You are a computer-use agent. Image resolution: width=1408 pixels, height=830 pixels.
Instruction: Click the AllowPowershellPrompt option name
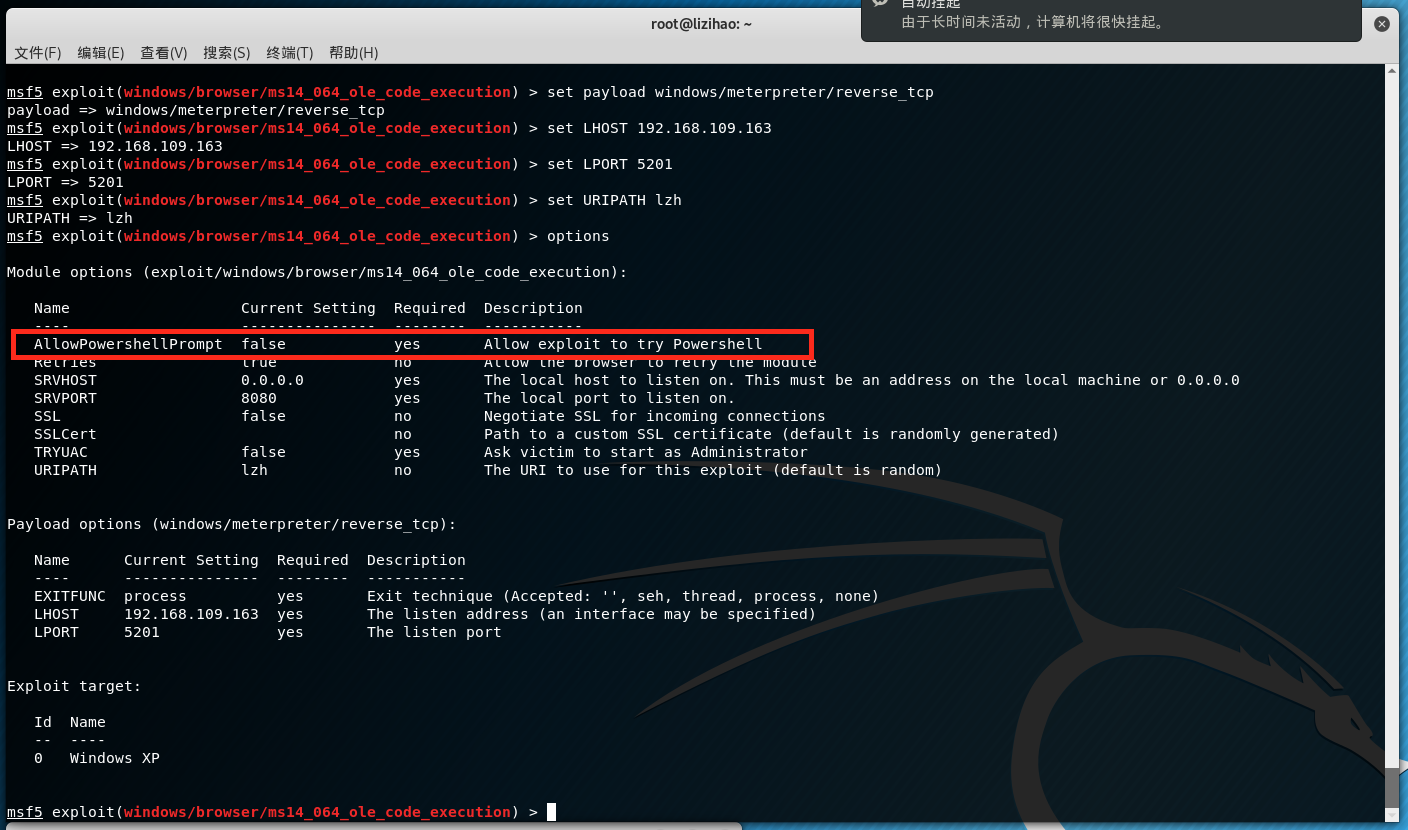pyautogui.click(x=128, y=344)
